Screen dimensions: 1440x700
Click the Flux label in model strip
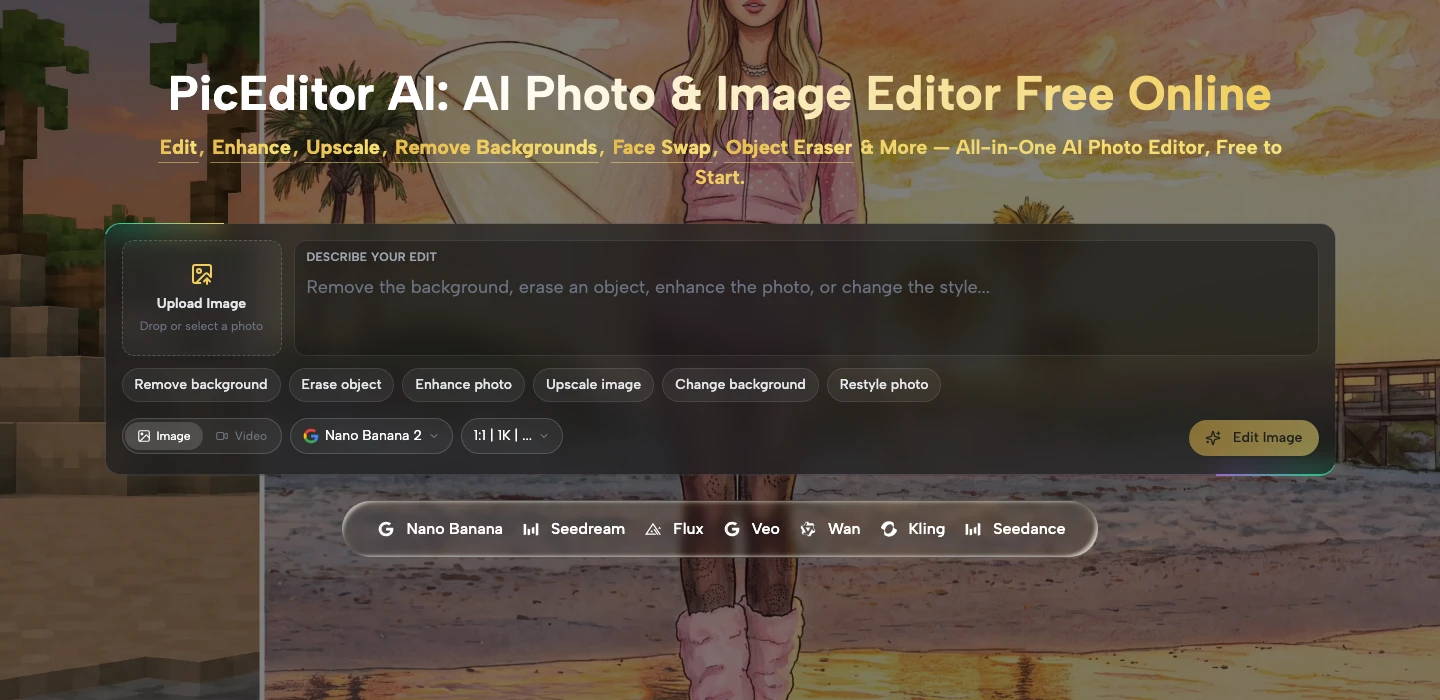click(x=688, y=529)
